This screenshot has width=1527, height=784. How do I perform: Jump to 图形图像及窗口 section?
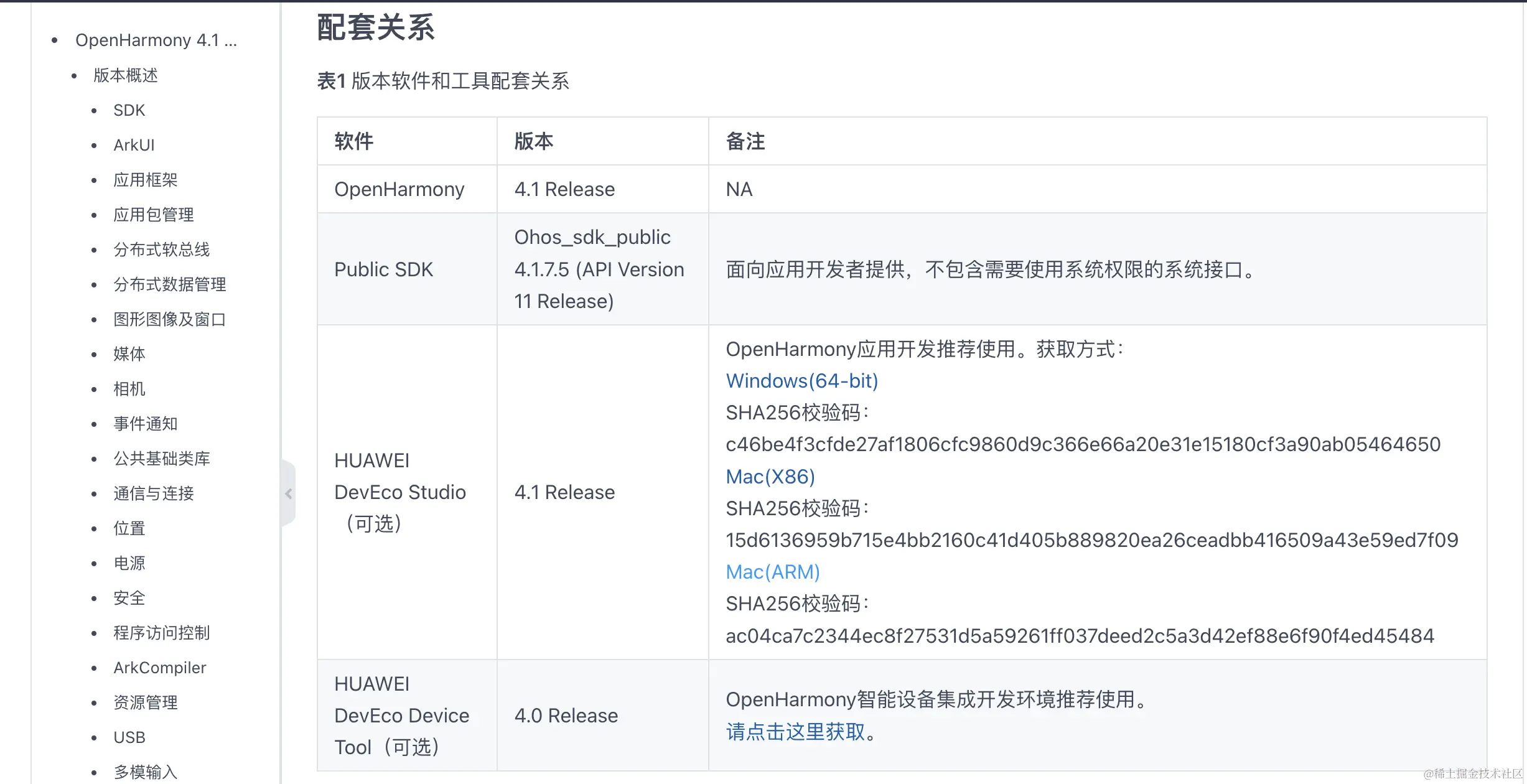169,319
